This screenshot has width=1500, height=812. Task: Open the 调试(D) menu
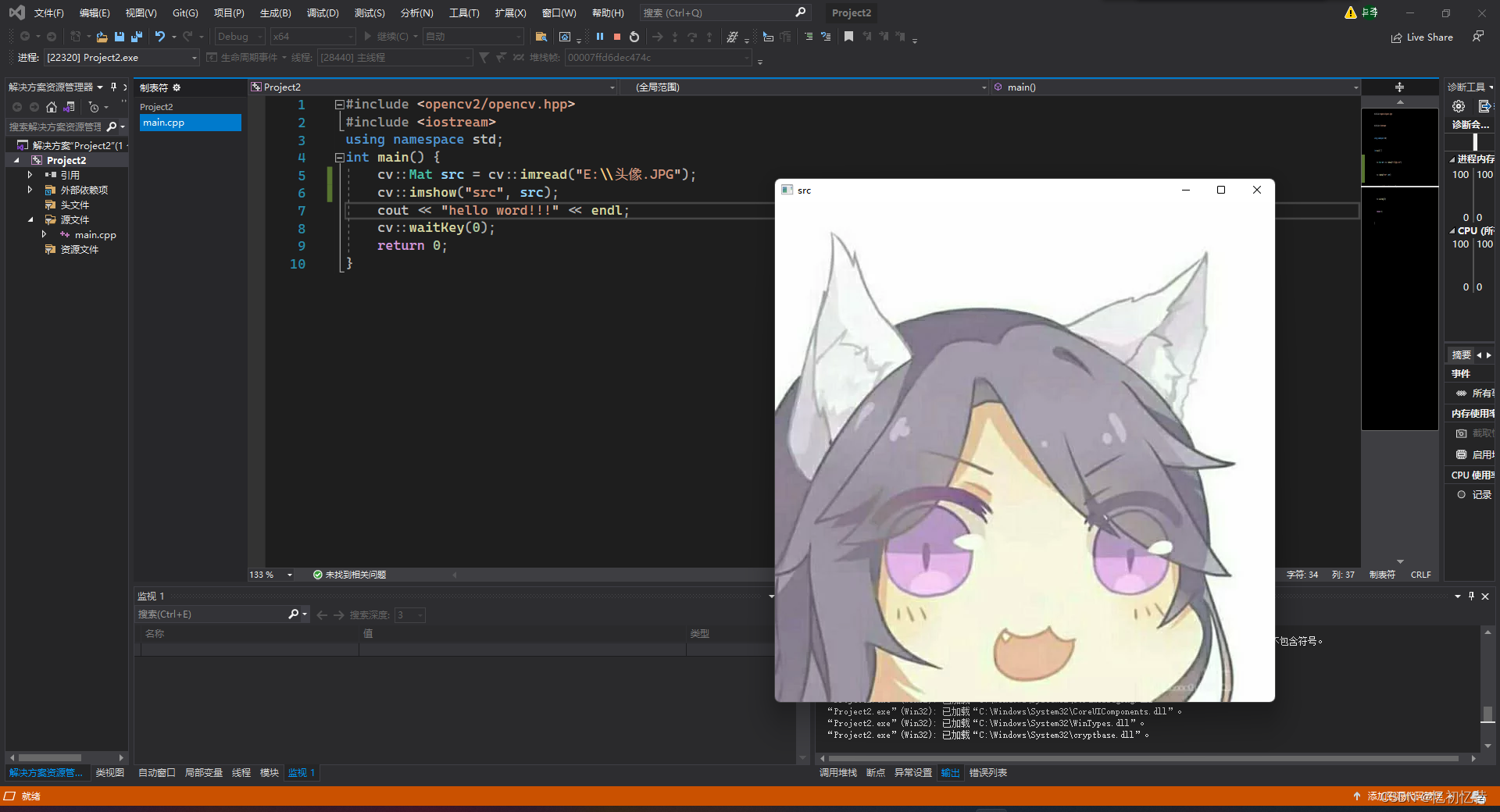tap(323, 13)
